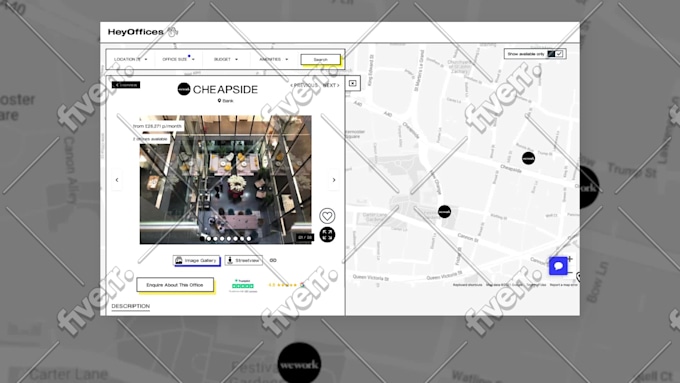The image size is (680, 383).
Task: Click the '2 offices available' label
Action: pyautogui.click(x=150, y=139)
